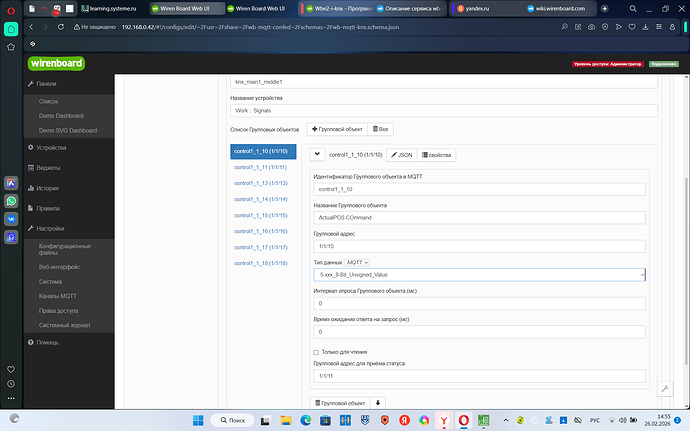The height and width of the screenshot is (431, 690).
Task: Collapse the control1_1_10 object with chevron
Action: coord(317,155)
